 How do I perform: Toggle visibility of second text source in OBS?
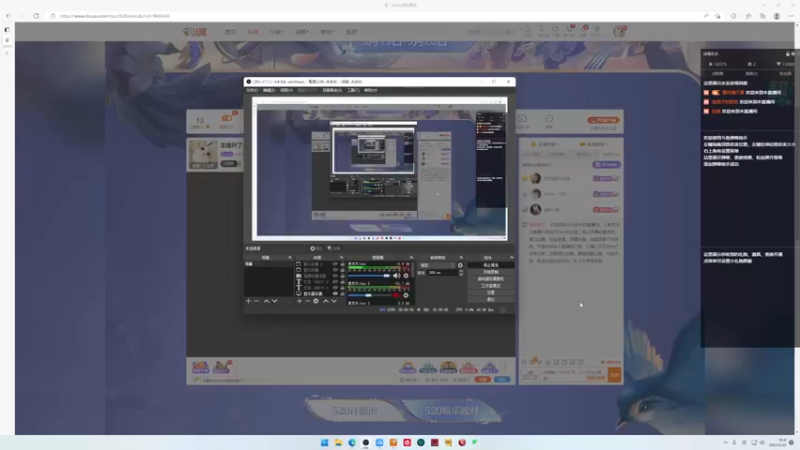click(x=335, y=287)
